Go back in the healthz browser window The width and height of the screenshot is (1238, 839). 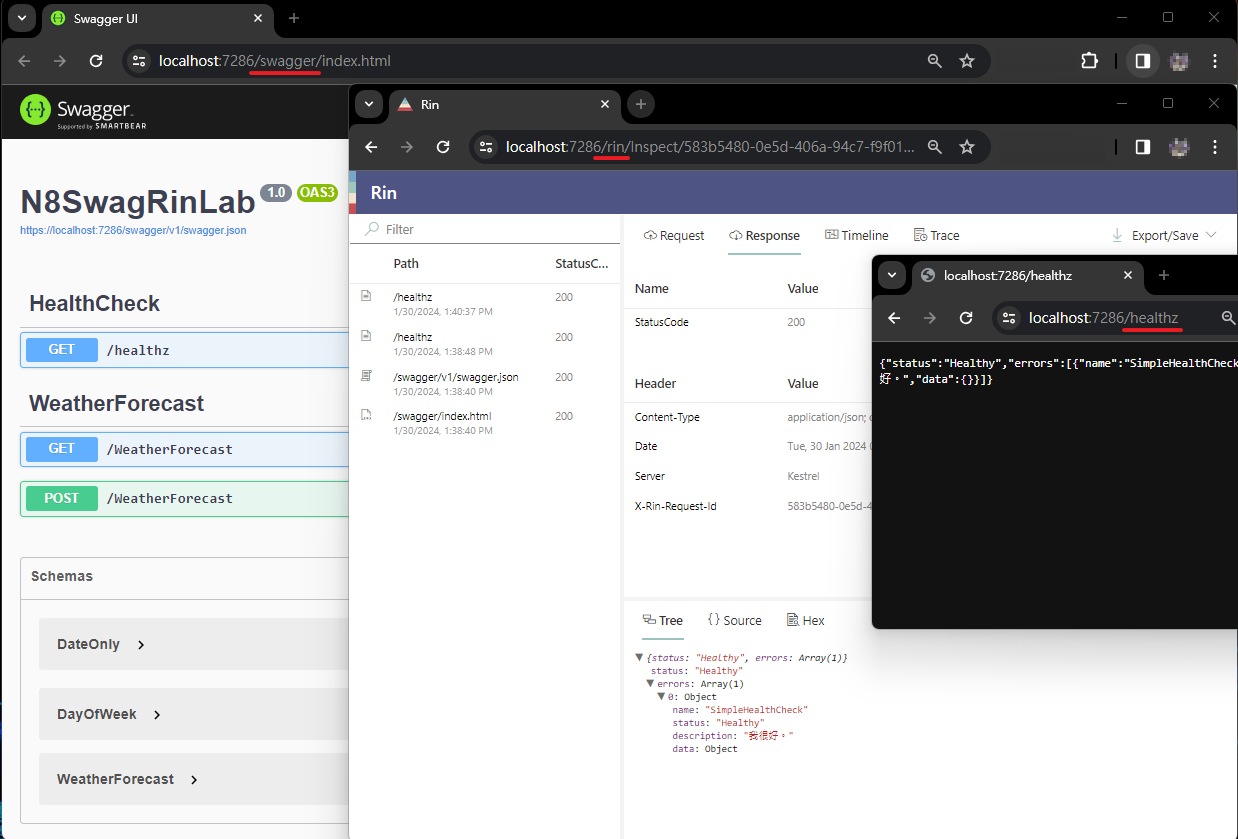pyautogui.click(x=895, y=318)
